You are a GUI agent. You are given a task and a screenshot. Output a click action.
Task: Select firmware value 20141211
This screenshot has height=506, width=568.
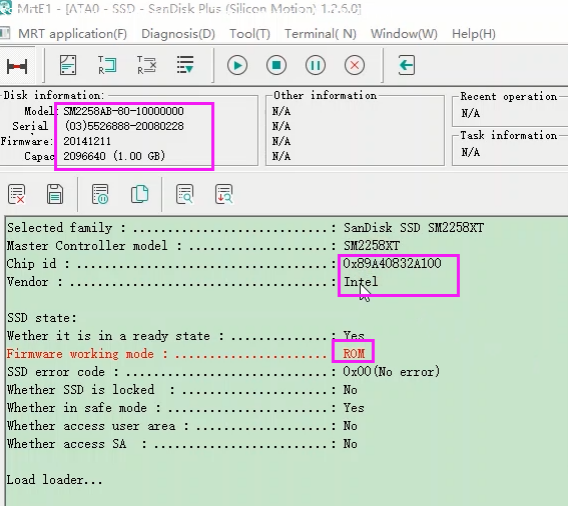point(87,141)
